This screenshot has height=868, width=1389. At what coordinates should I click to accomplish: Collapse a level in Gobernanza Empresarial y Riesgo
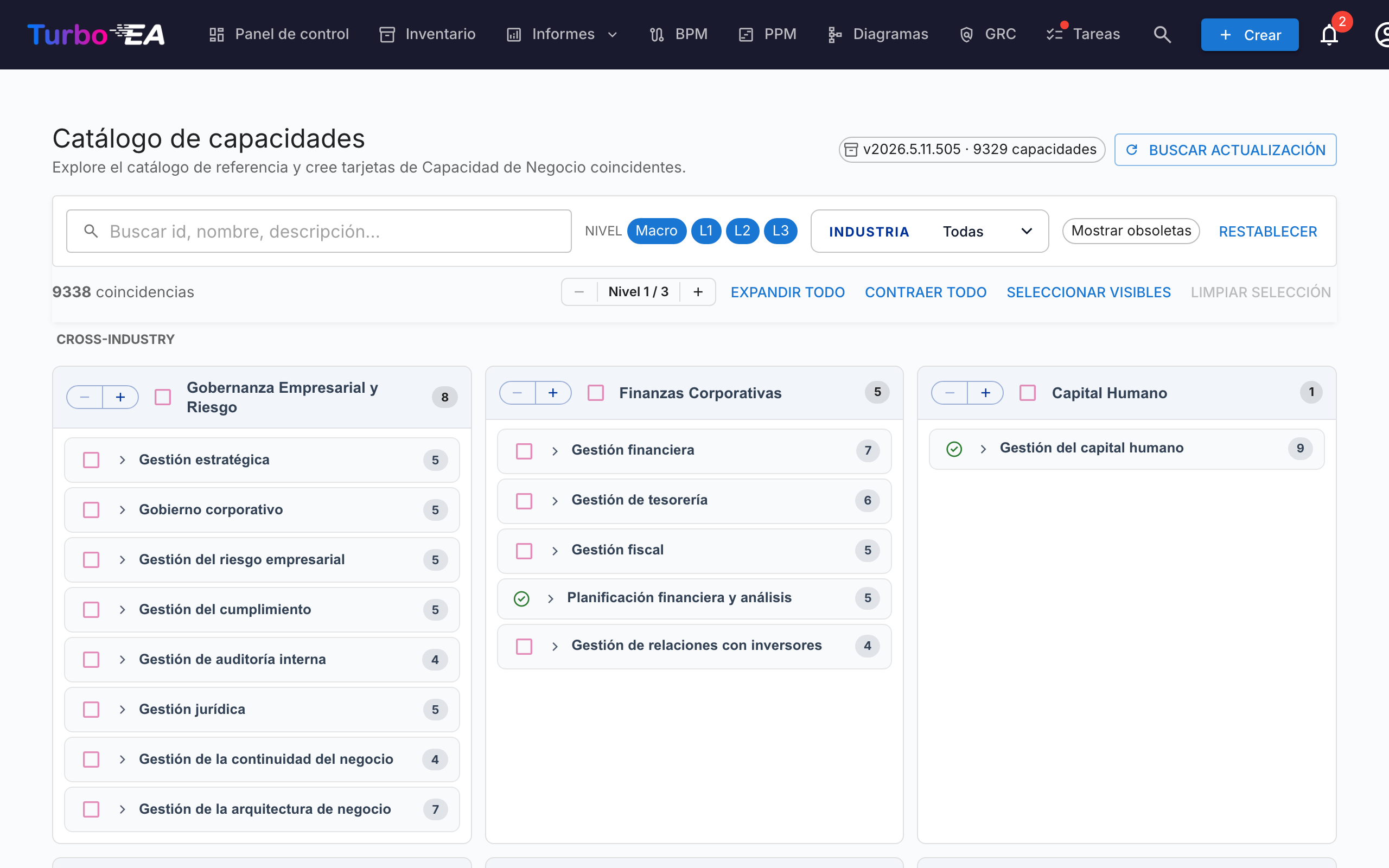(x=85, y=397)
